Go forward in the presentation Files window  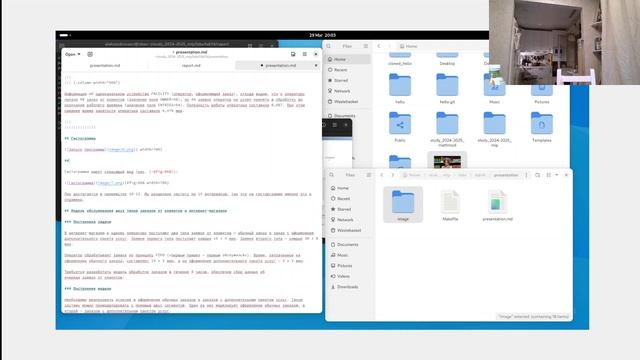point(393,175)
